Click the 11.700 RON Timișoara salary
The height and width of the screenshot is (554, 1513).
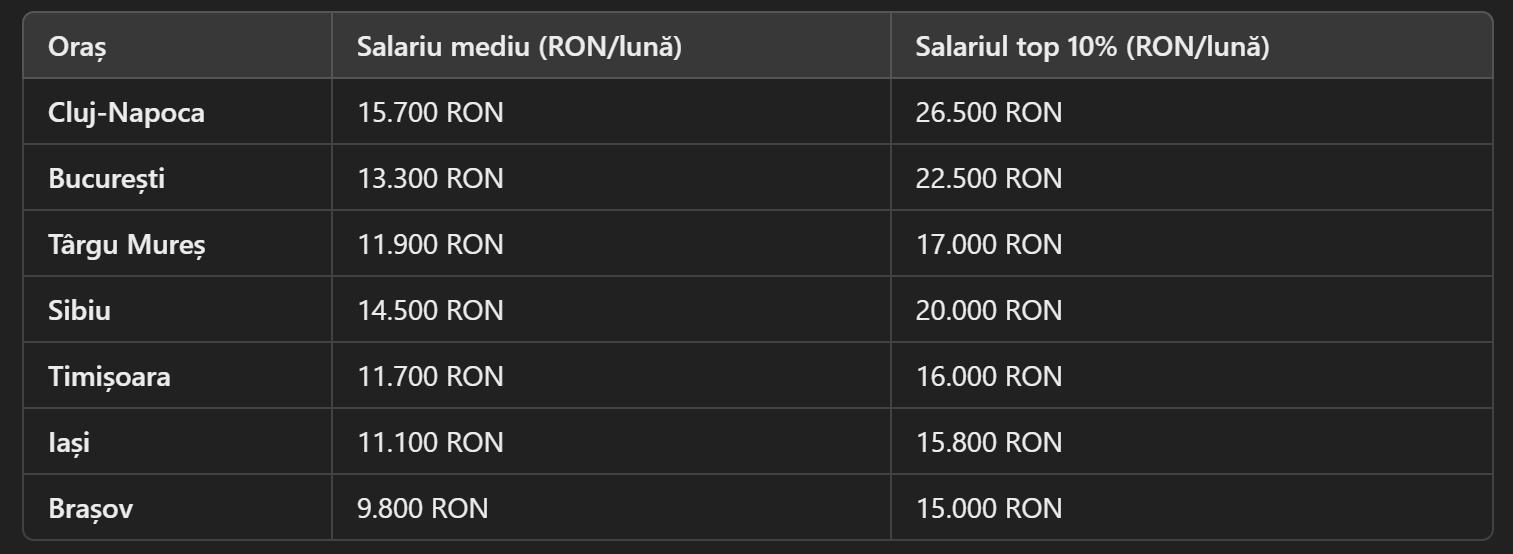(x=430, y=377)
